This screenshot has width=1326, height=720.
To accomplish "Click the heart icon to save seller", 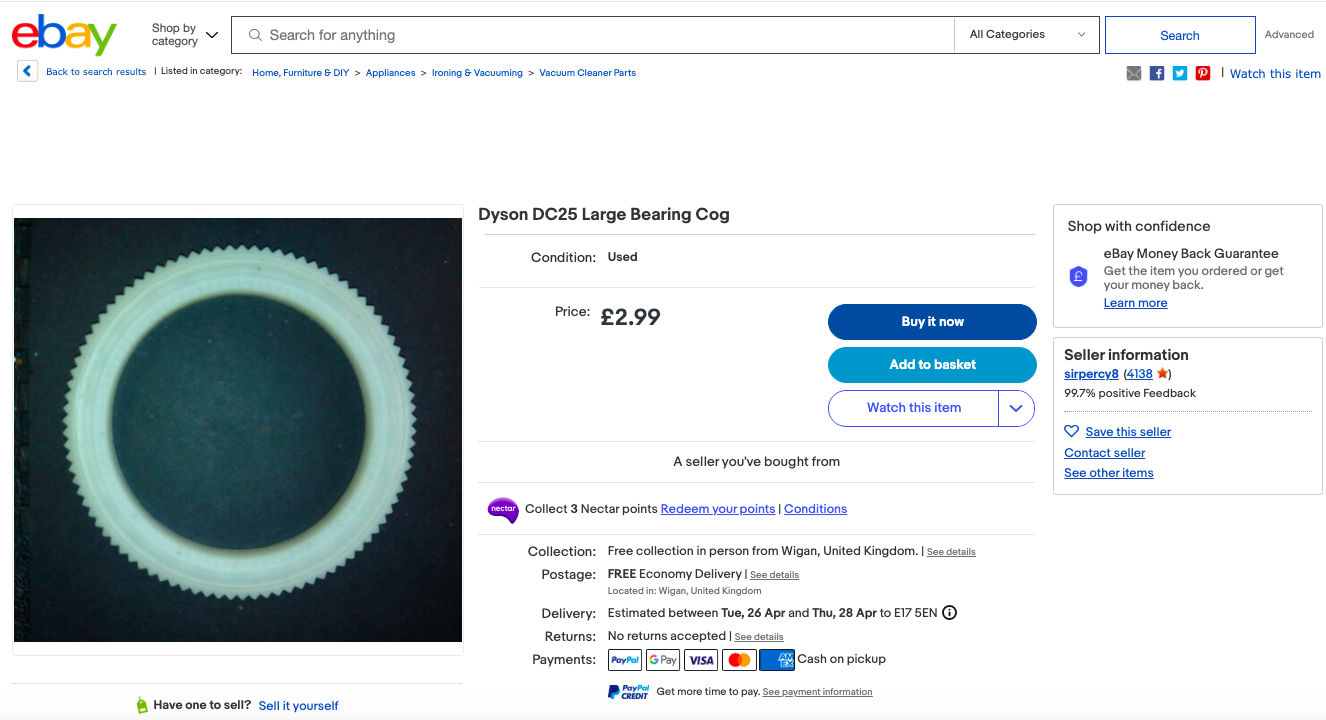I will coord(1071,432).
